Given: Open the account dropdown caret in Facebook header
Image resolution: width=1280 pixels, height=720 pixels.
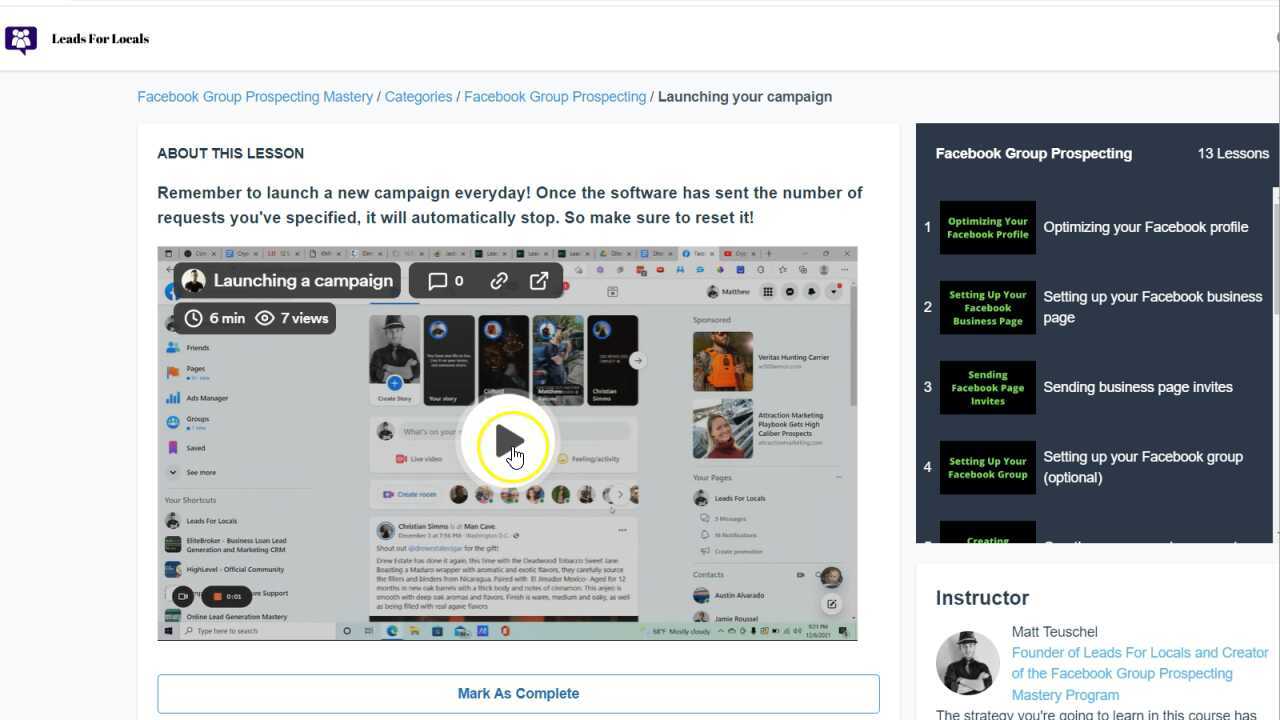Looking at the screenshot, I should 834,290.
